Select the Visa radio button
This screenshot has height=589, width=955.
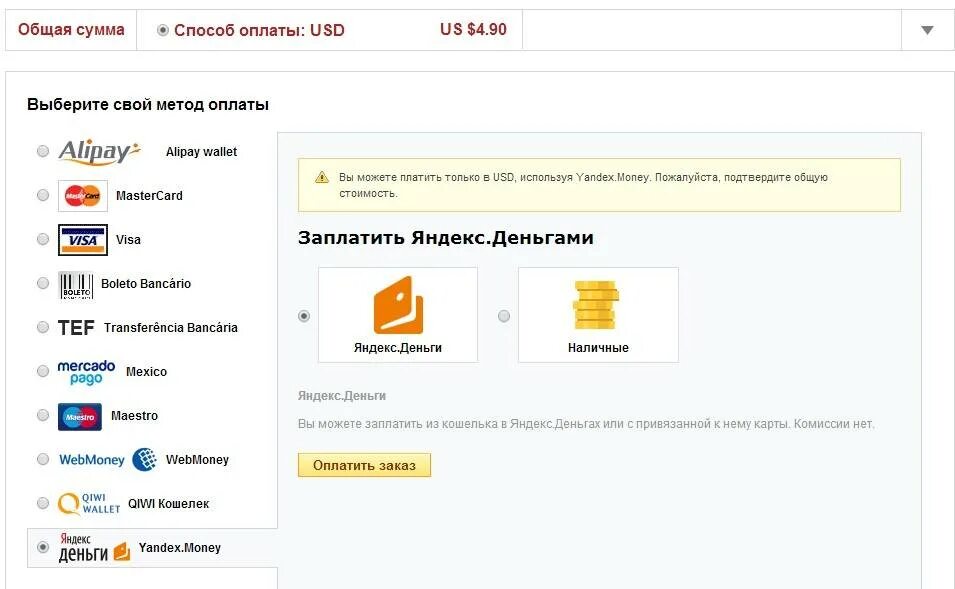point(43,239)
